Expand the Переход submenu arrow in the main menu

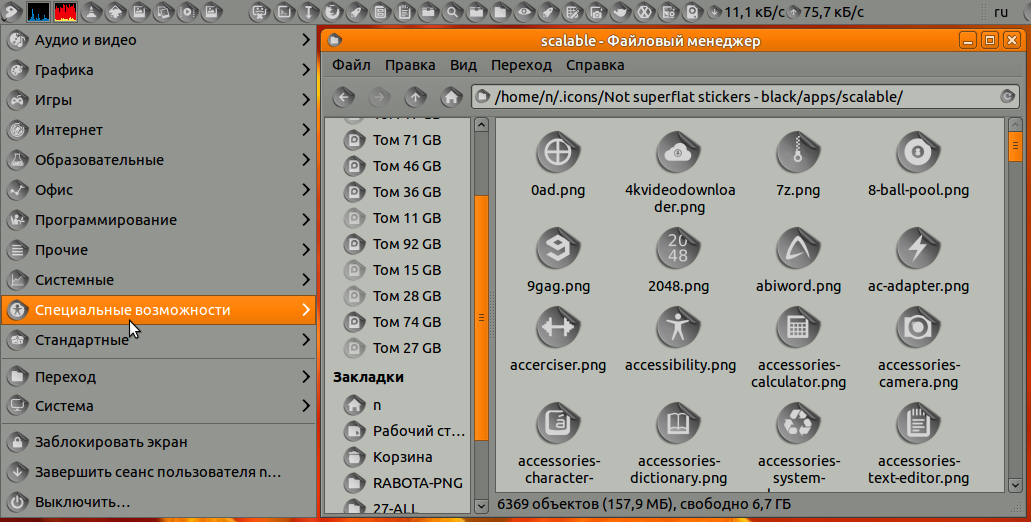pyautogui.click(x=306, y=377)
